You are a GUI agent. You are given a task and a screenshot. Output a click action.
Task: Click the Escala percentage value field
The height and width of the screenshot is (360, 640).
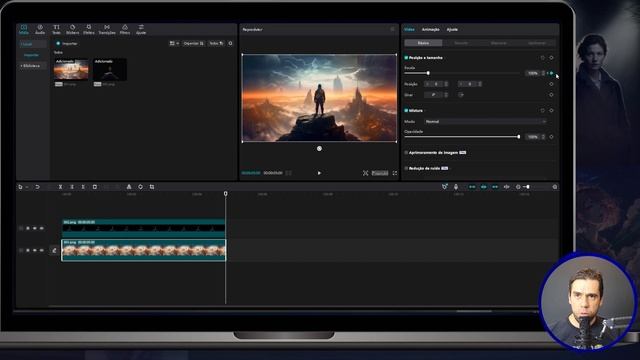532,73
